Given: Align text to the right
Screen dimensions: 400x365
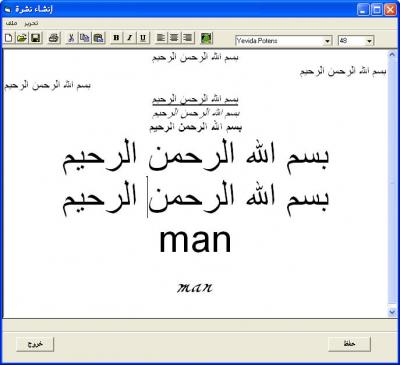Looking at the screenshot, I should point(188,38).
